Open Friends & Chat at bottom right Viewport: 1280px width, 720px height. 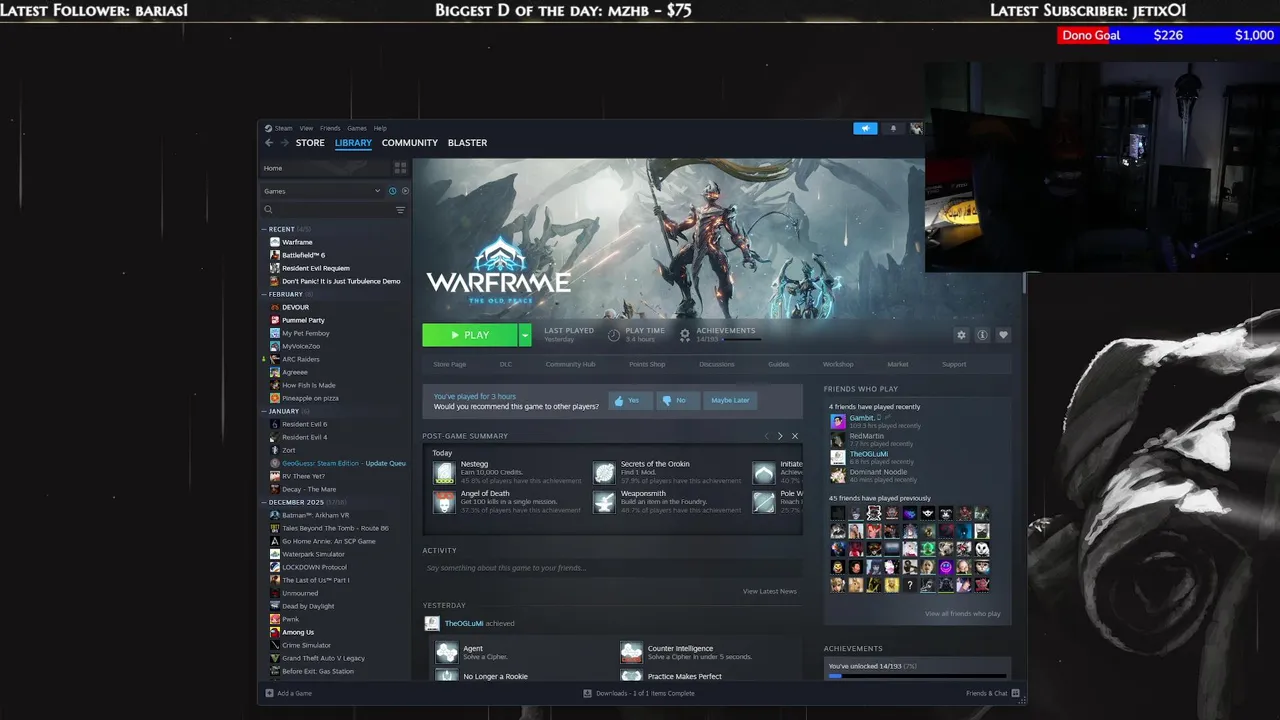tap(992, 693)
